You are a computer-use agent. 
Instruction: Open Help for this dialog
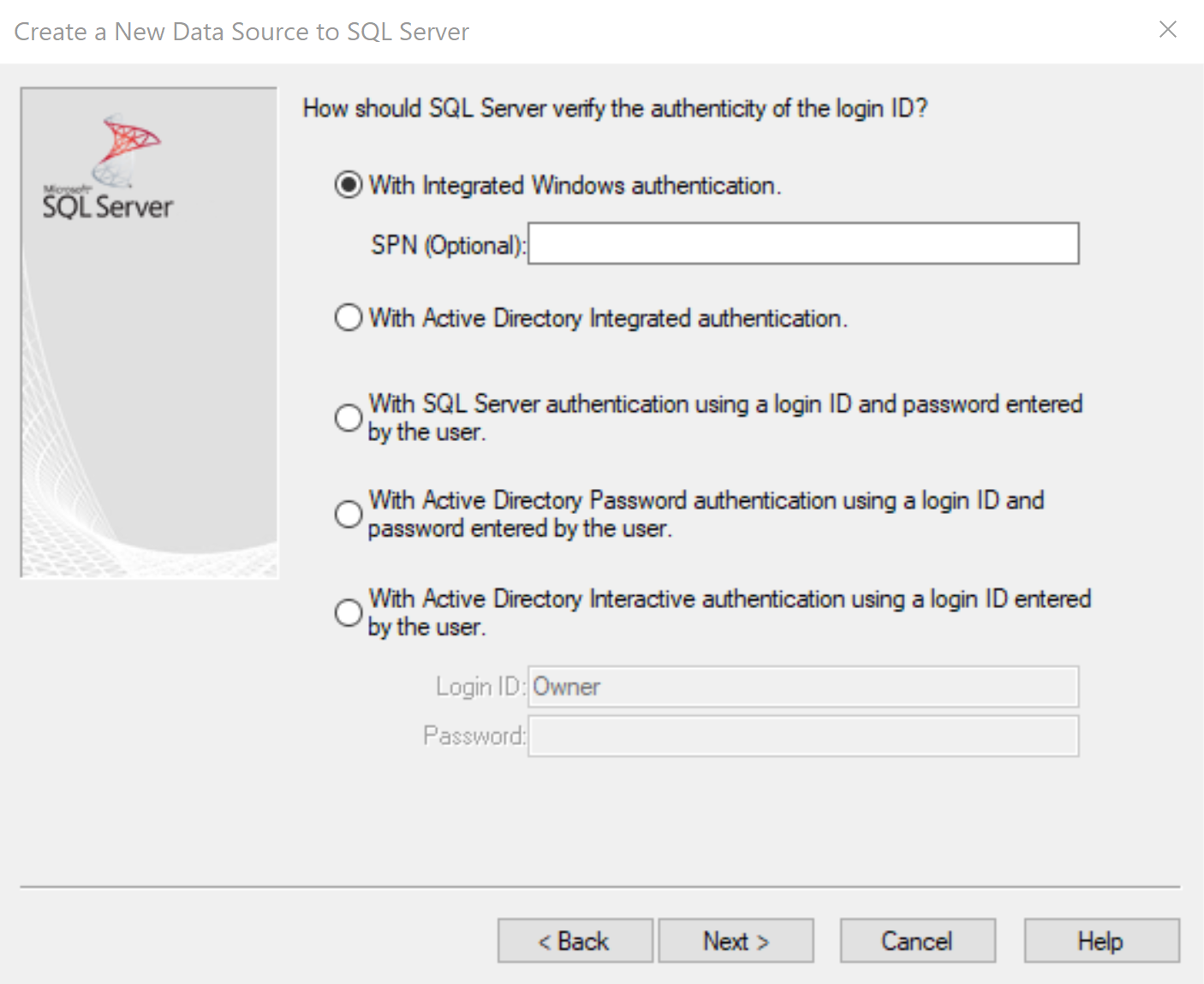(x=1100, y=940)
